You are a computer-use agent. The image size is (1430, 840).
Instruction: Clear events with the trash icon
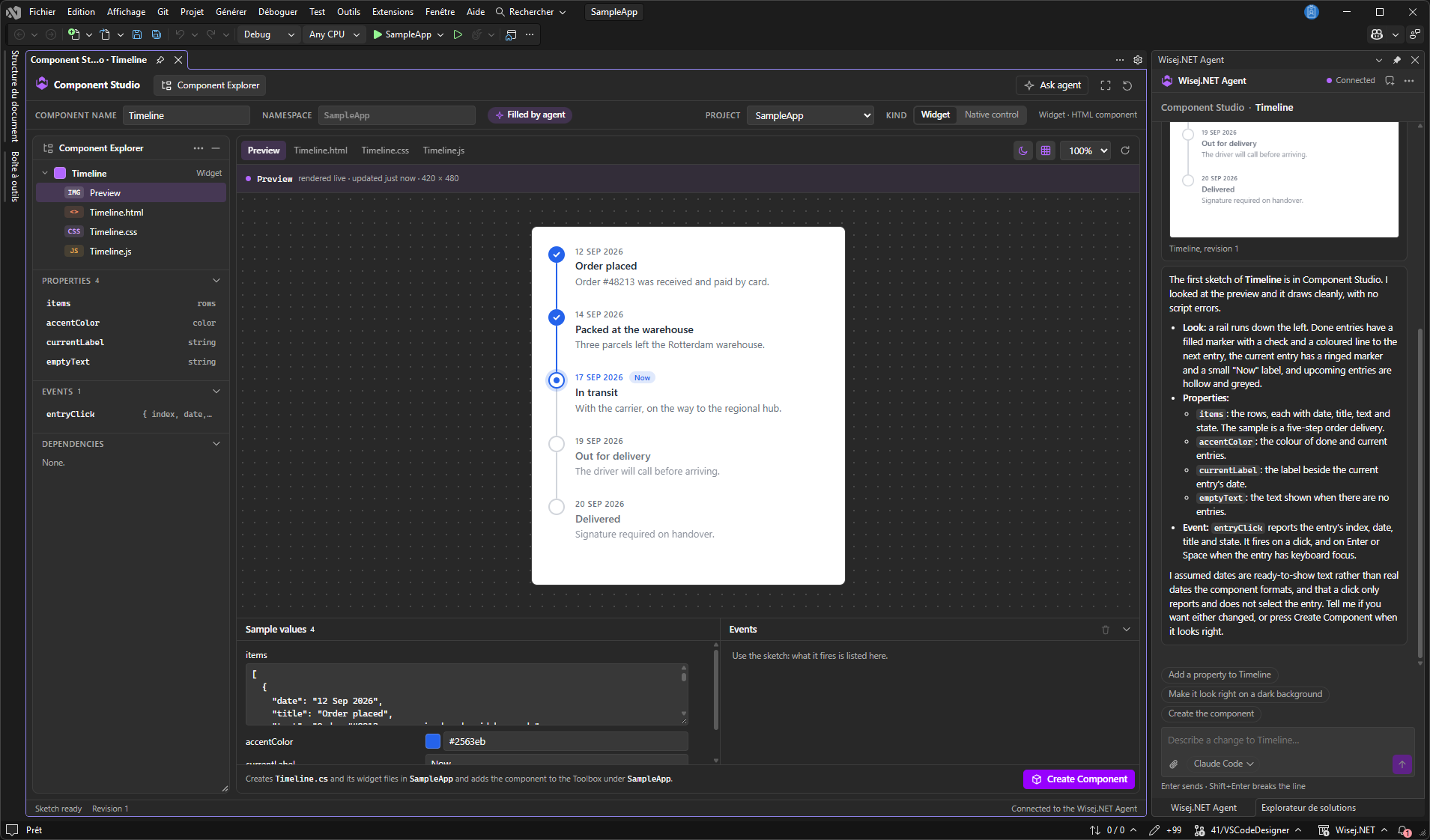coord(1106,630)
